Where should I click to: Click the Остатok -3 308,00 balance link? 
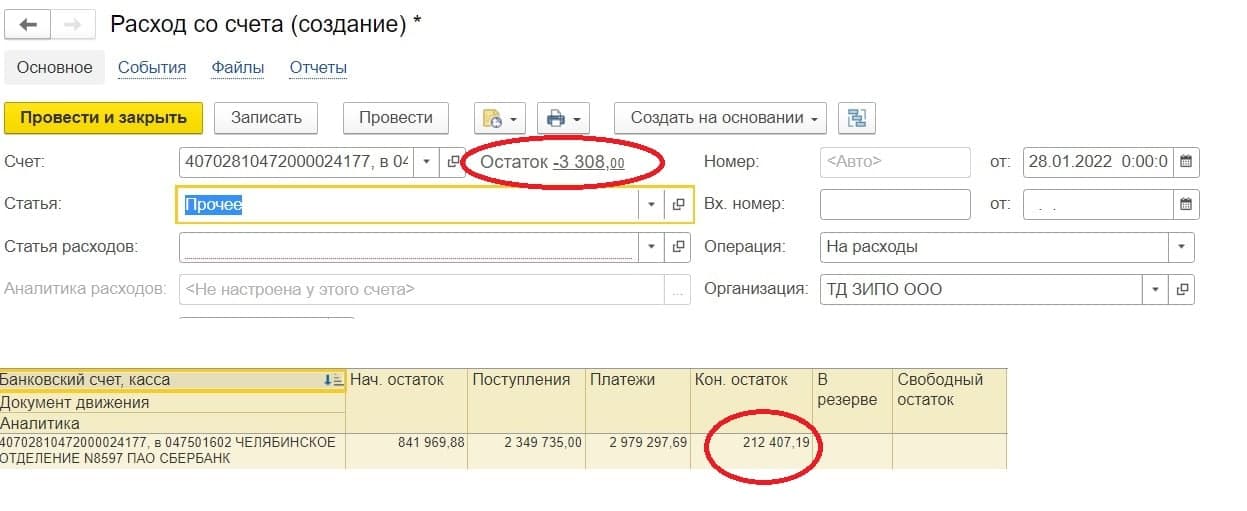coord(588,162)
